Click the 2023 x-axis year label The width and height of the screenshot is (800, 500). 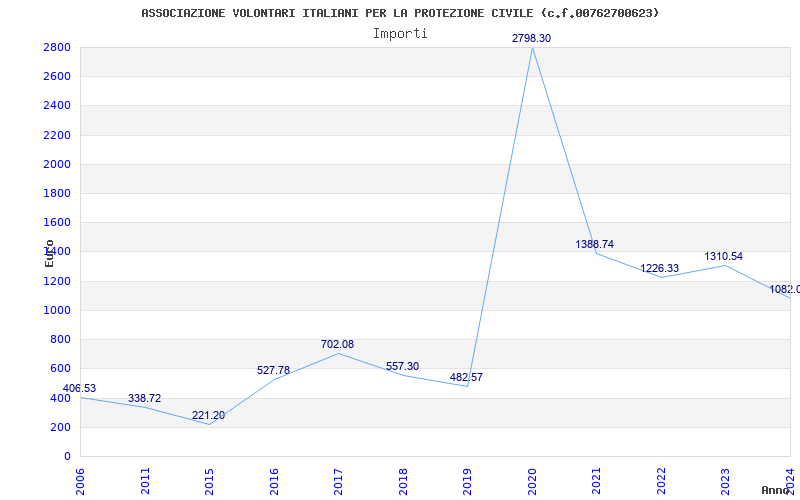726,481
